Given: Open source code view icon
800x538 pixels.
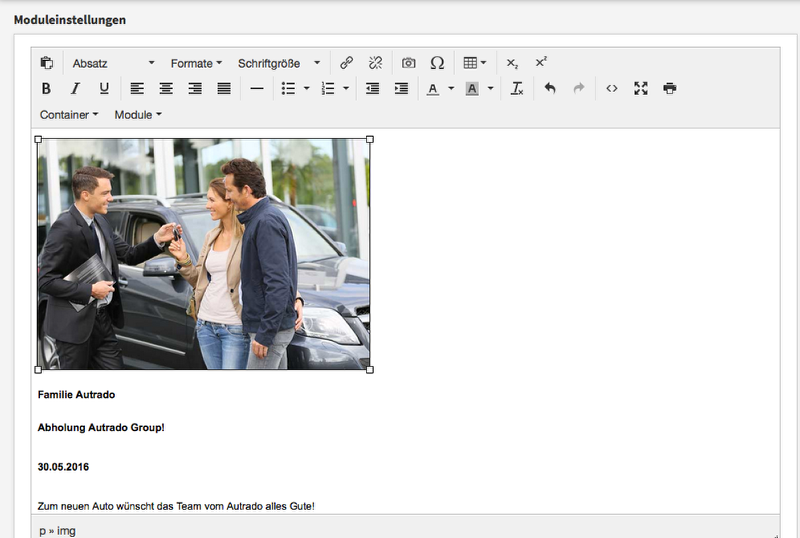Looking at the screenshot, I should coord(612,89).
